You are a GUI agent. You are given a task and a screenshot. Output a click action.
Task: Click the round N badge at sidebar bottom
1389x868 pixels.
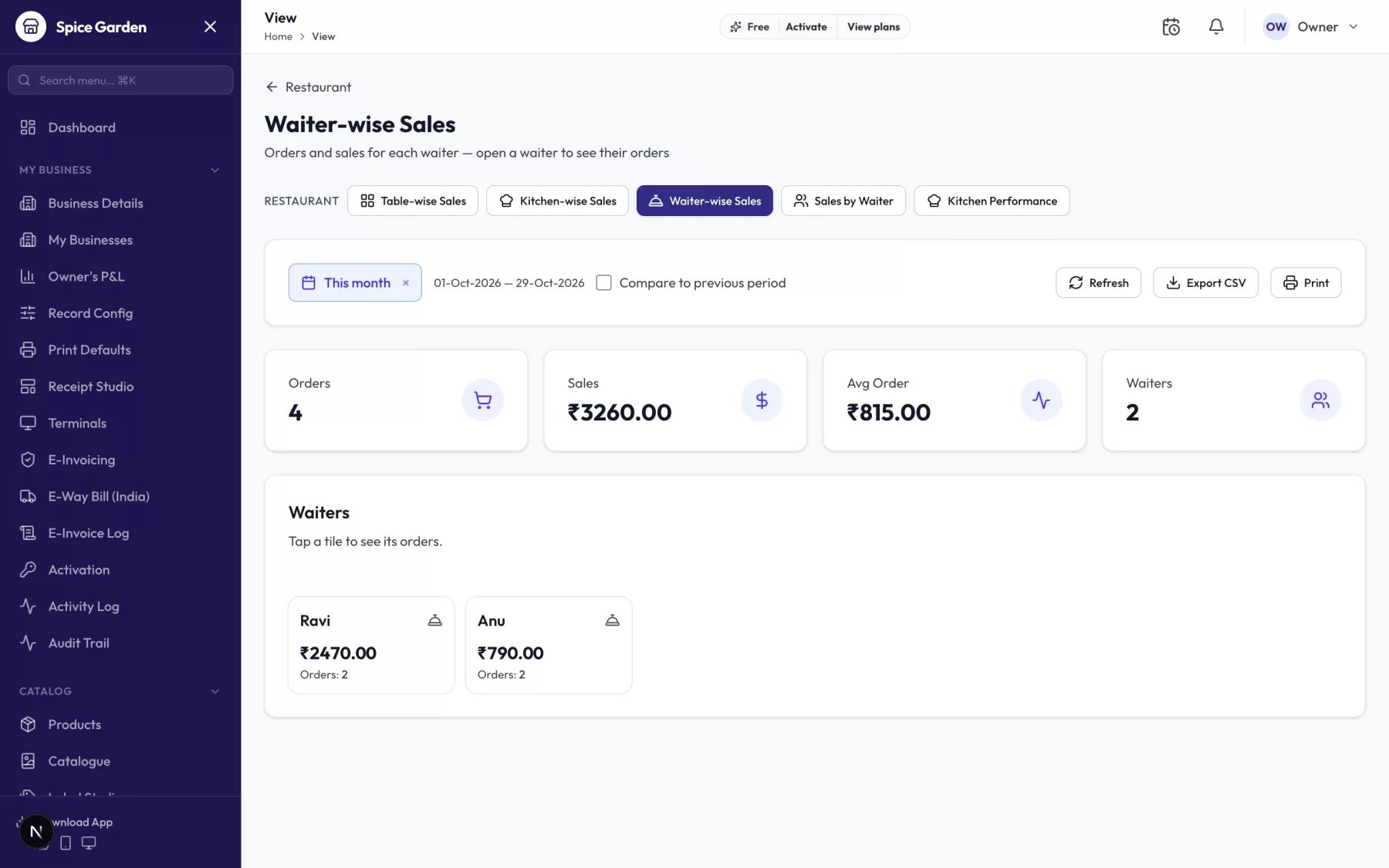pyautogui.click(x=35, y=832)
